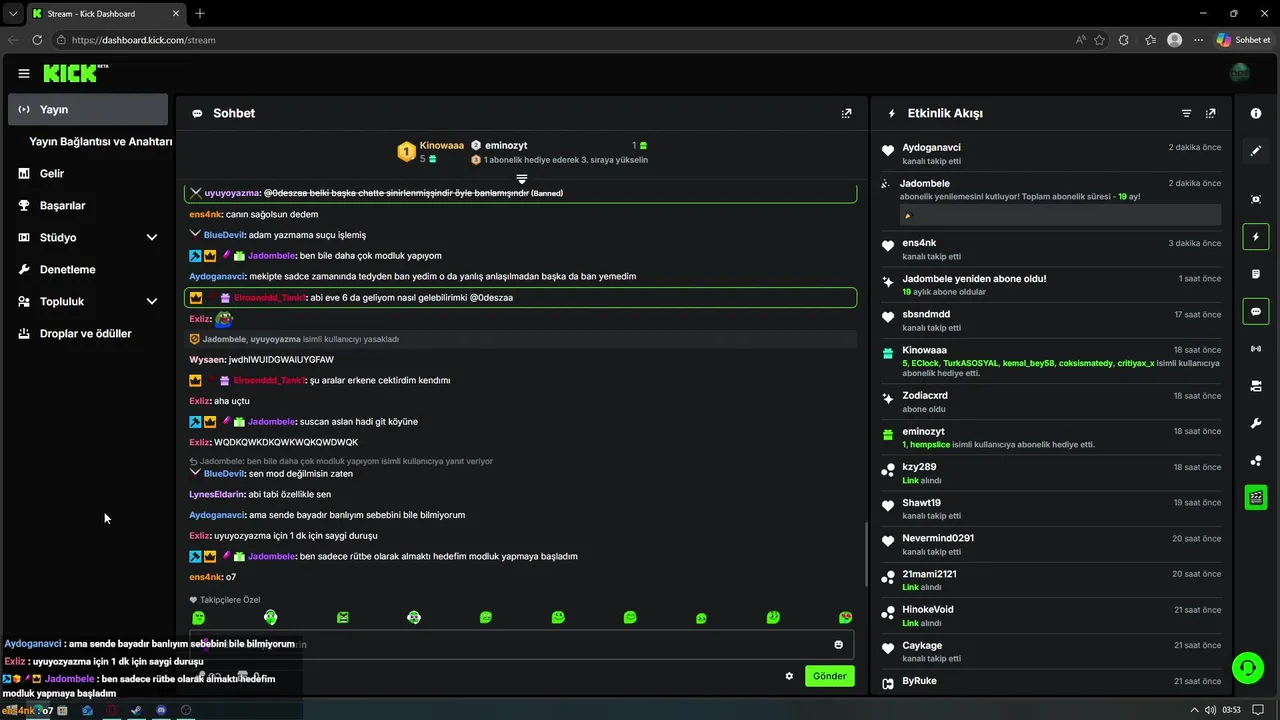Click Kinowaaa on the gift leaderboard
This screenshot has height=720, width=1280.
[442, 145]
